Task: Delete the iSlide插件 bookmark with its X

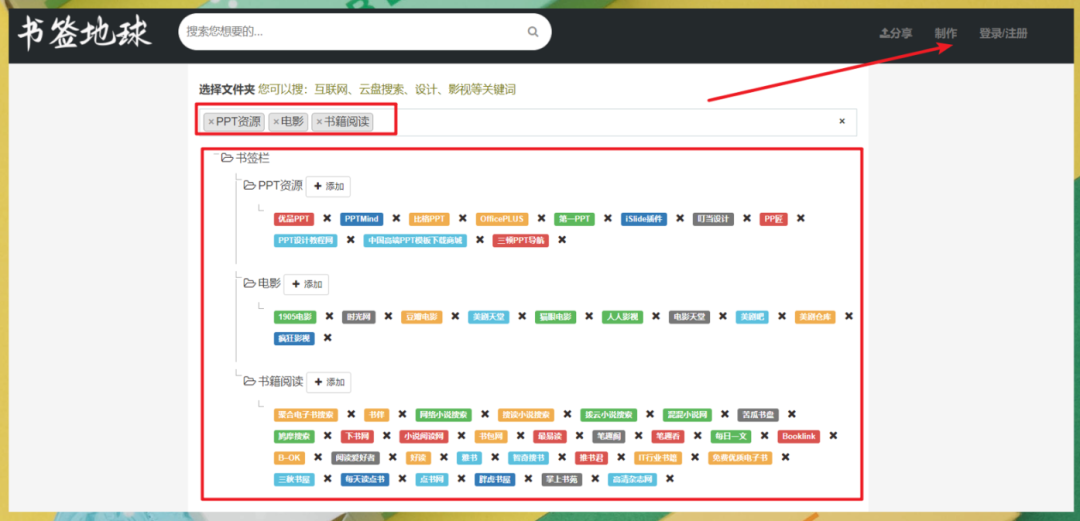Action: tap(680, 218)
